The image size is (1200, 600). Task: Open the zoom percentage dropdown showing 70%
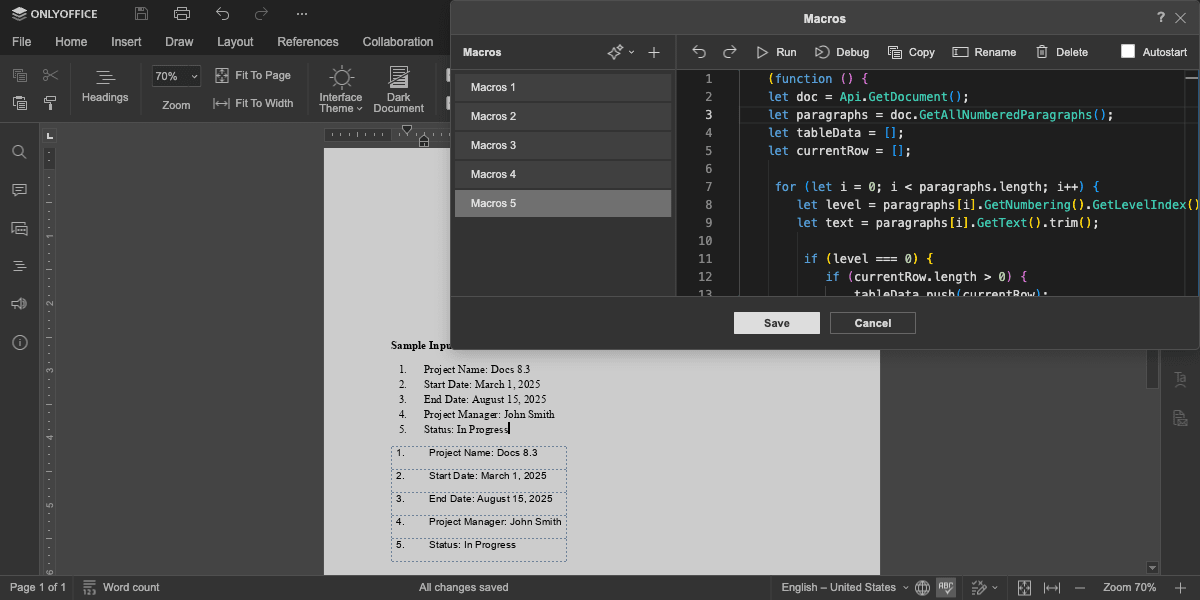pos(177,76)
